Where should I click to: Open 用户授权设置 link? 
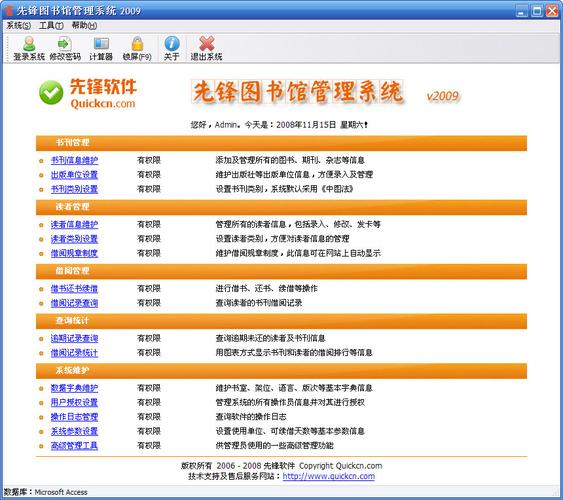74,402
